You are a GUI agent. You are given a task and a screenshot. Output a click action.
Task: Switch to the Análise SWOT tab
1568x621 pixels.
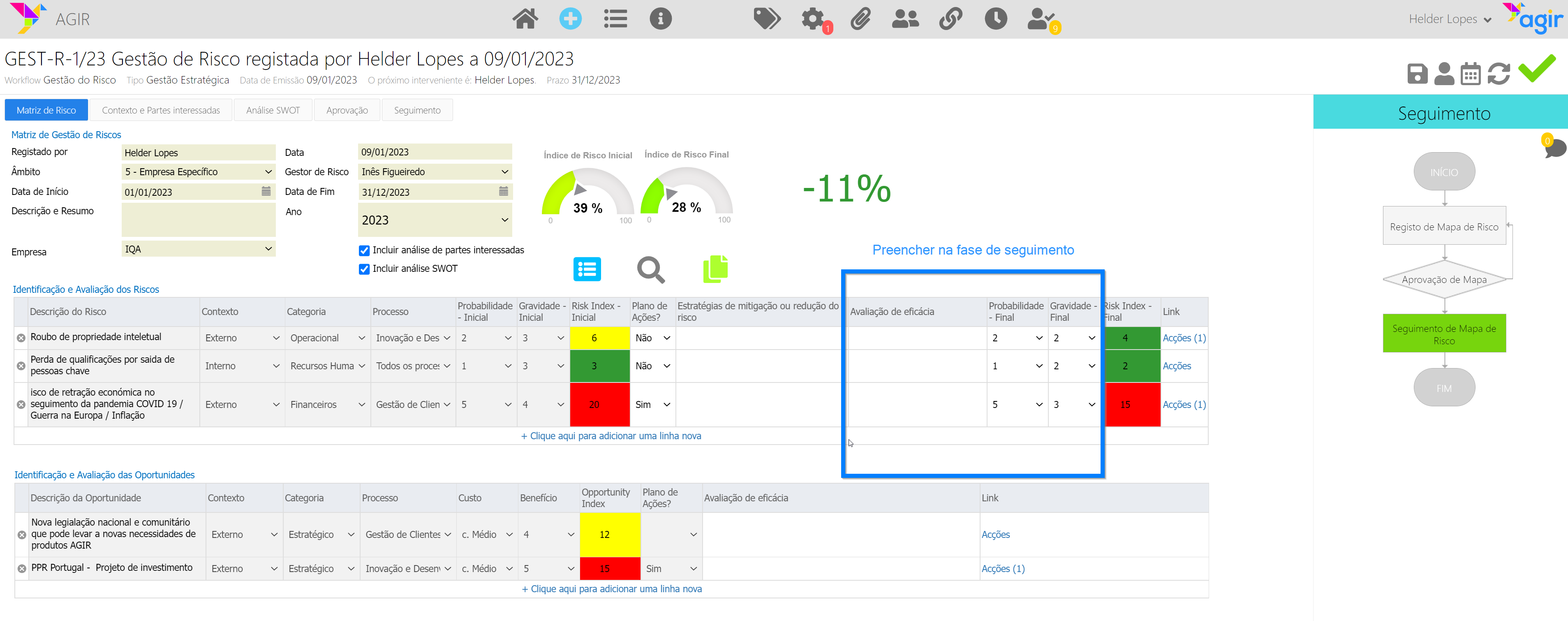pos(273,110)
